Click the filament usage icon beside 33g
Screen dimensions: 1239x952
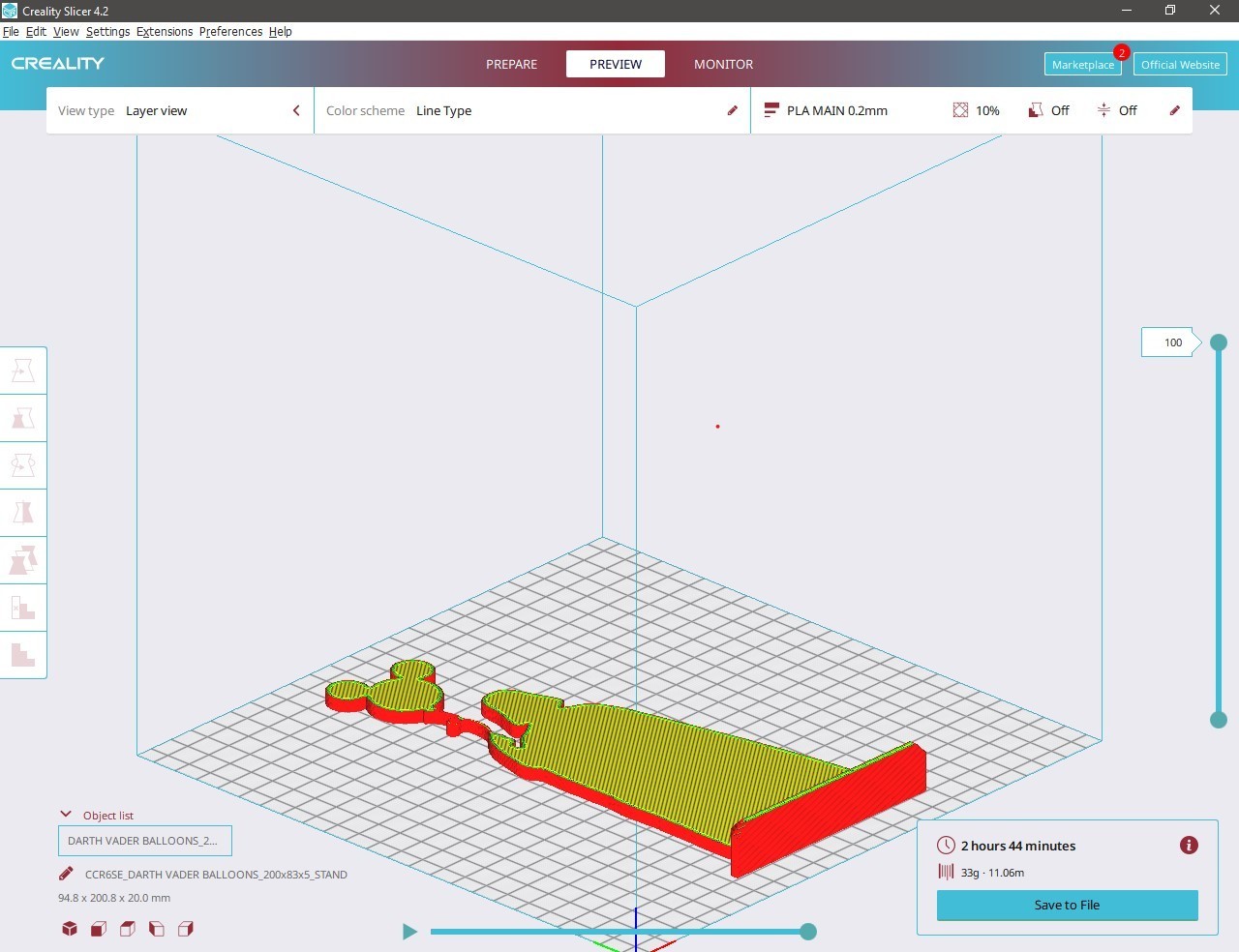click(x=946, y=872)
